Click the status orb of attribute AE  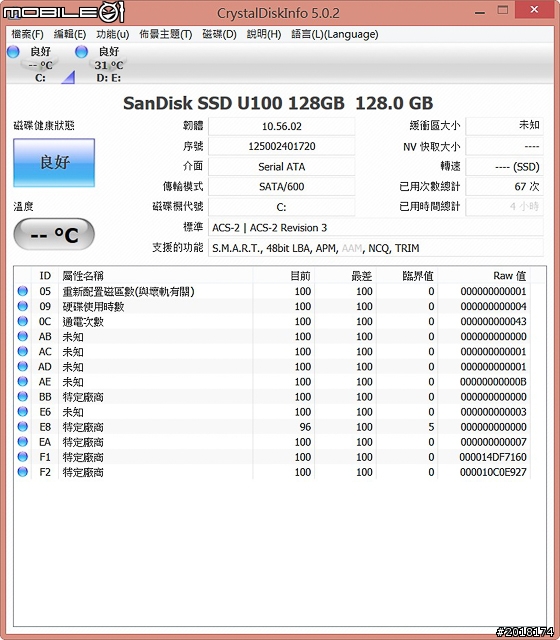(x=23, y=382)
